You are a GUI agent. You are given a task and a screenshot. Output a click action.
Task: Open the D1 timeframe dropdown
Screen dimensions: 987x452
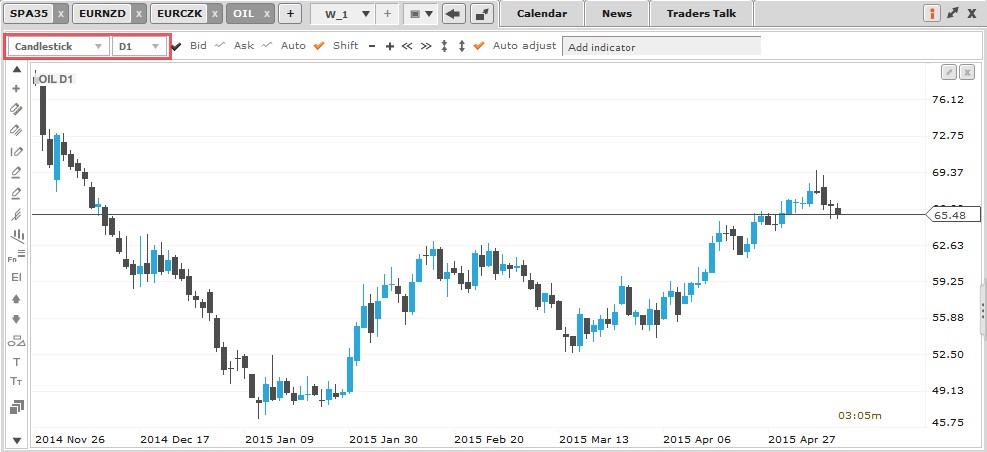139,46
